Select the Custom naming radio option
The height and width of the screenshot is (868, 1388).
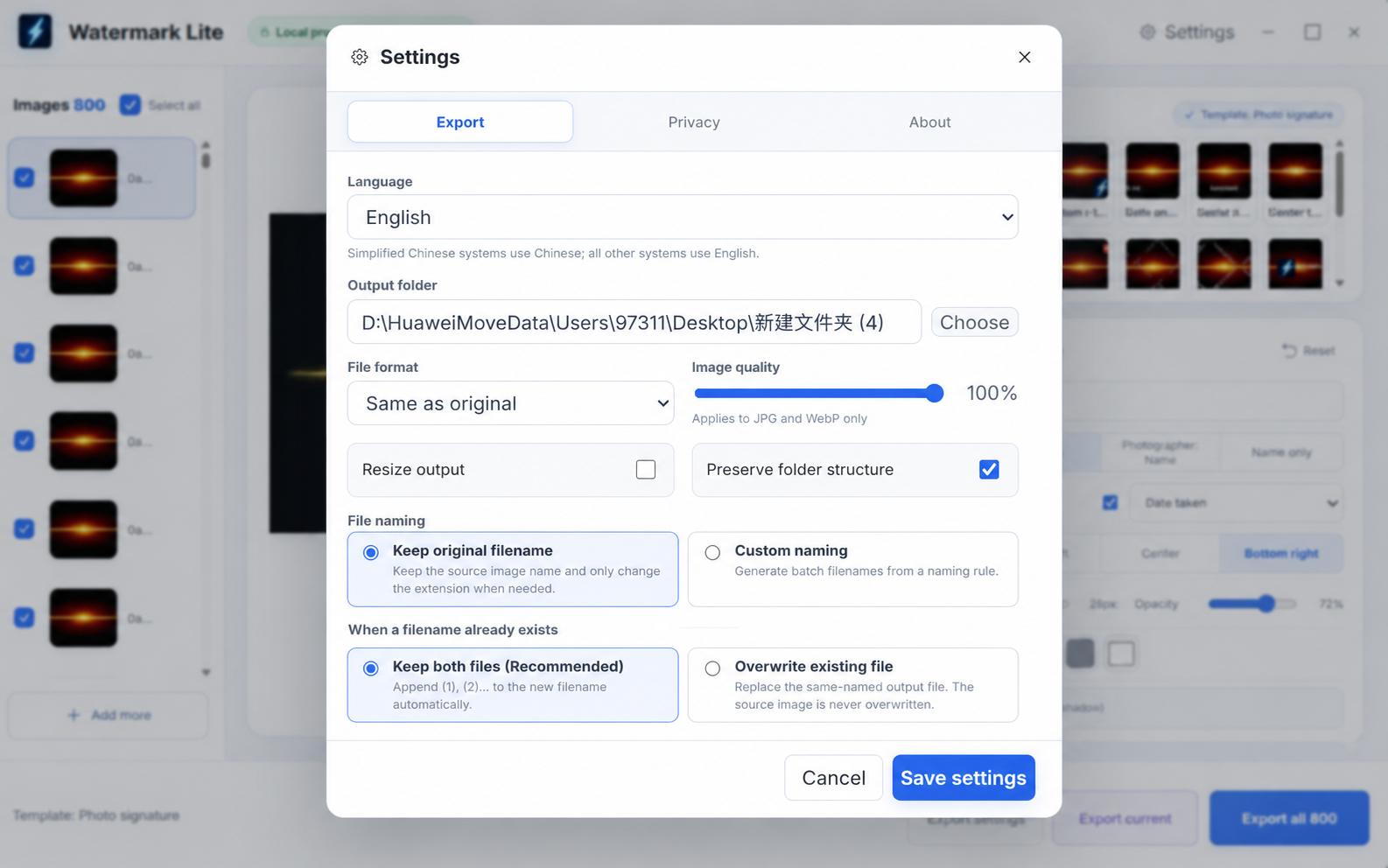(x=853, y=570)
